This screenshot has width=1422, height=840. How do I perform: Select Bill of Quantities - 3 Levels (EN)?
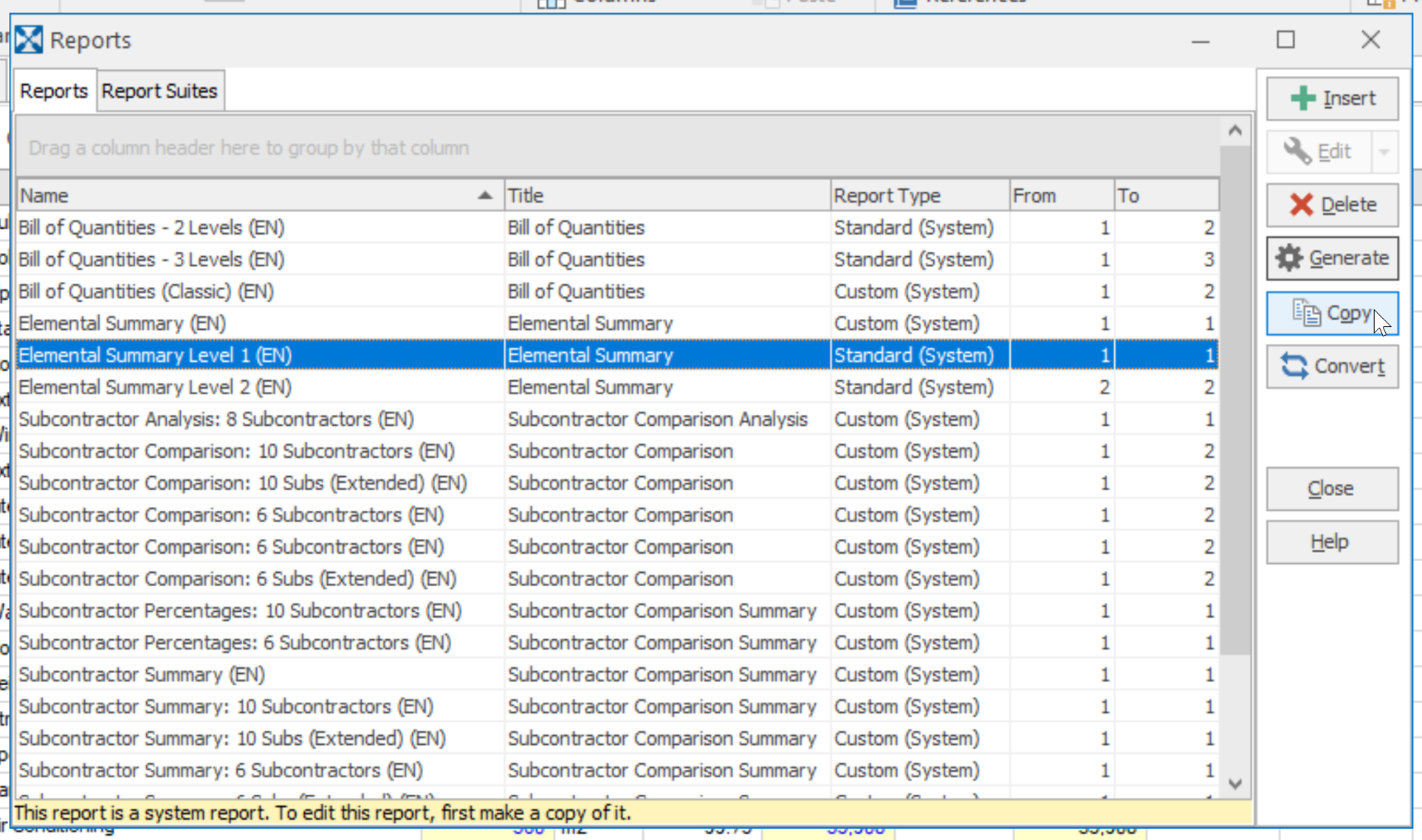617,260
